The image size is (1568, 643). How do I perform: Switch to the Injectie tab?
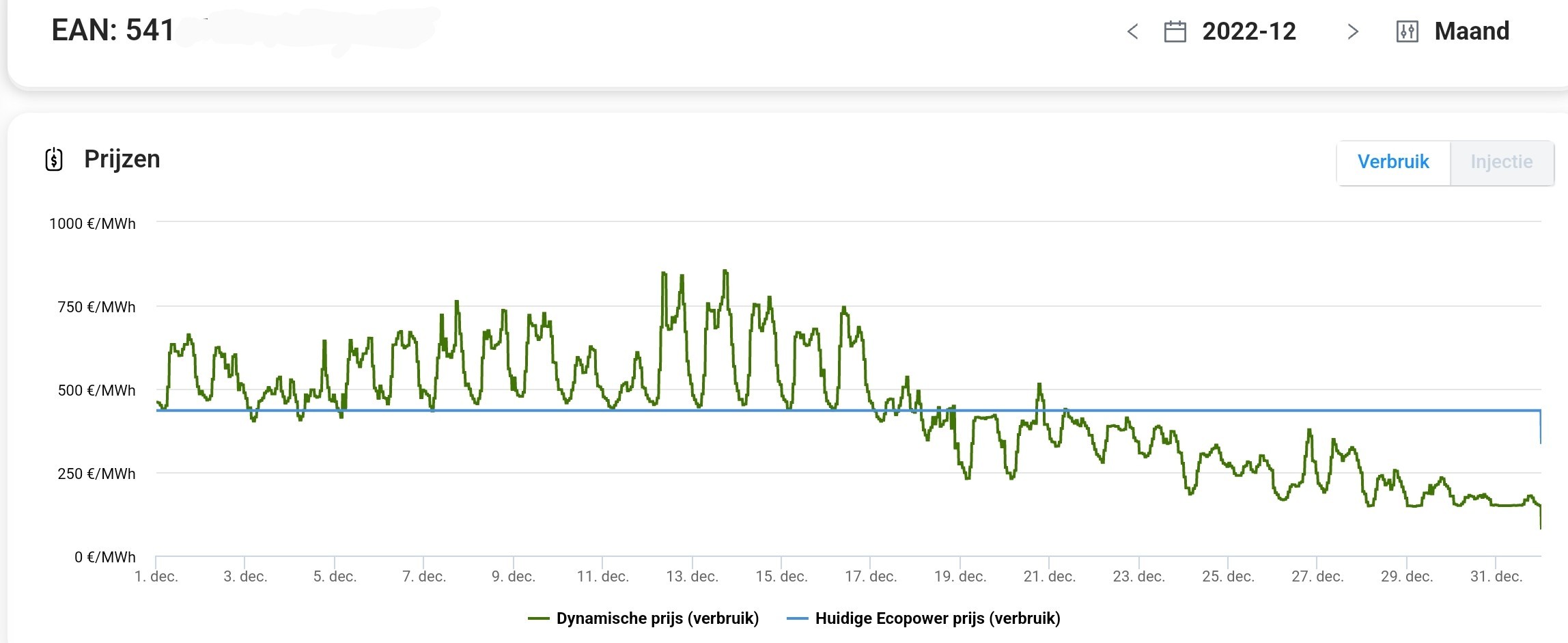pyautogui.click(x=1501, y=162)
